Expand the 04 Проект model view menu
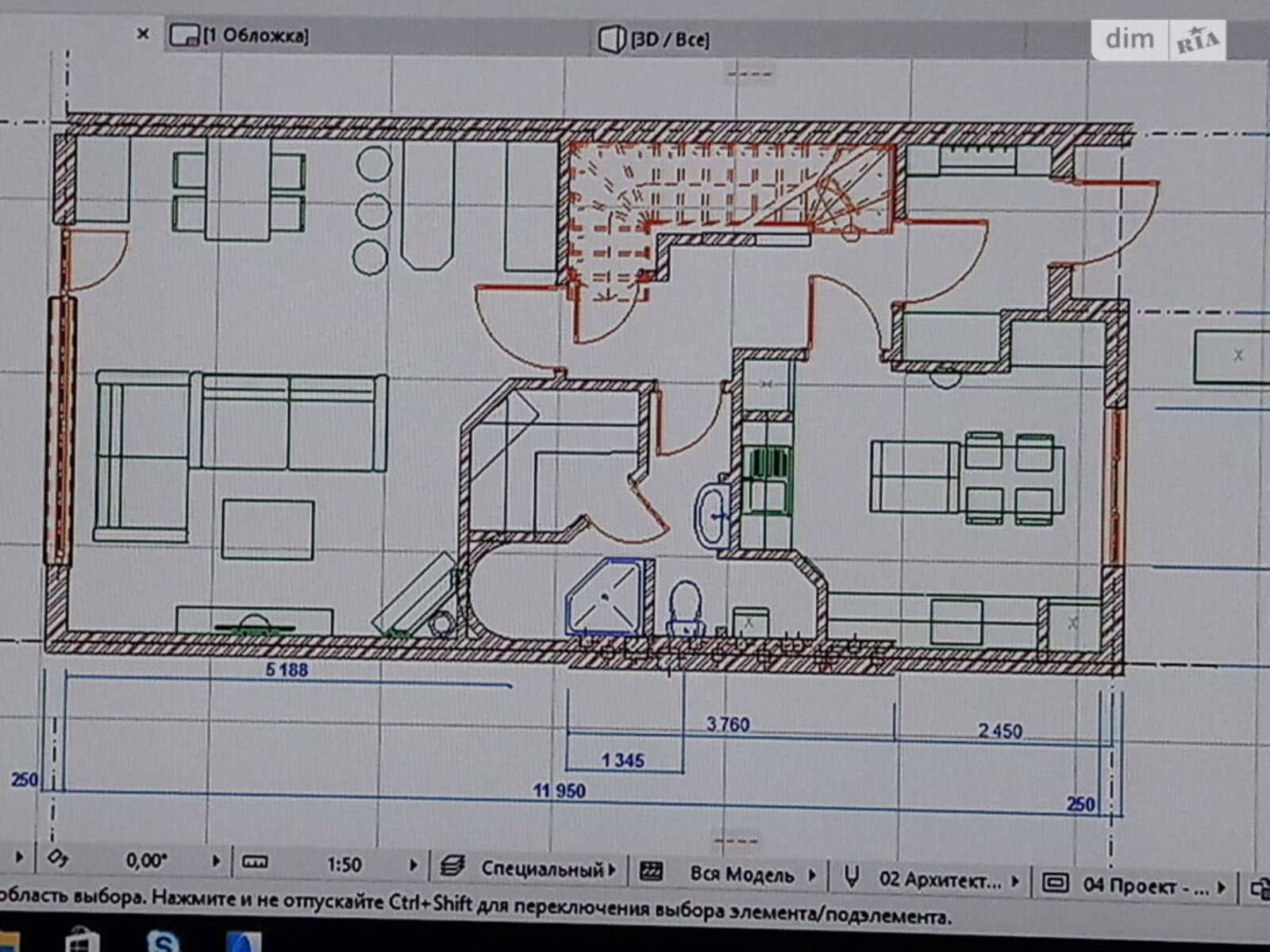1270x952 pixels. 1222,886
